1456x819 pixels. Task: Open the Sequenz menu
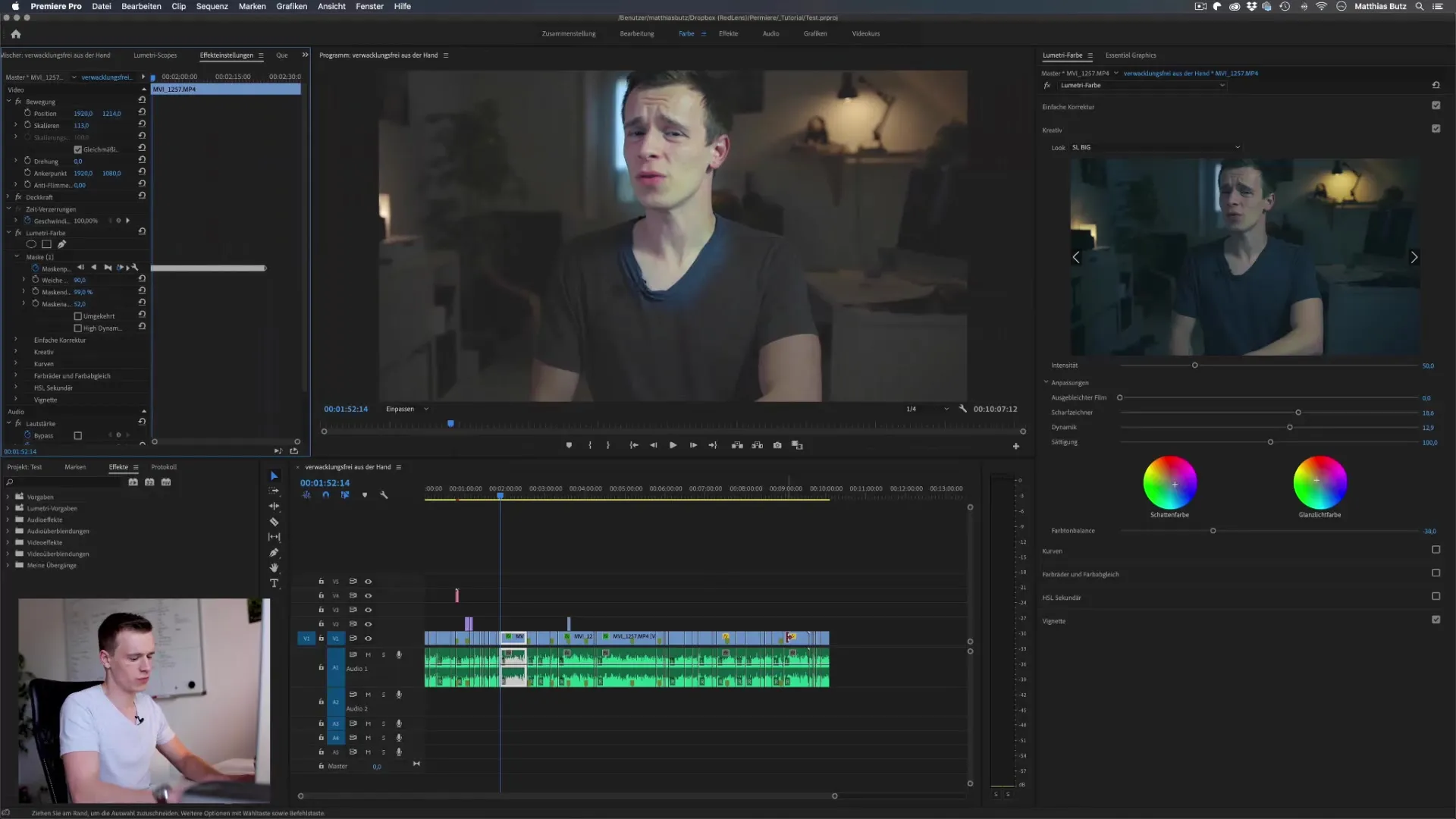pyautogui.click(x=212, y=6)
